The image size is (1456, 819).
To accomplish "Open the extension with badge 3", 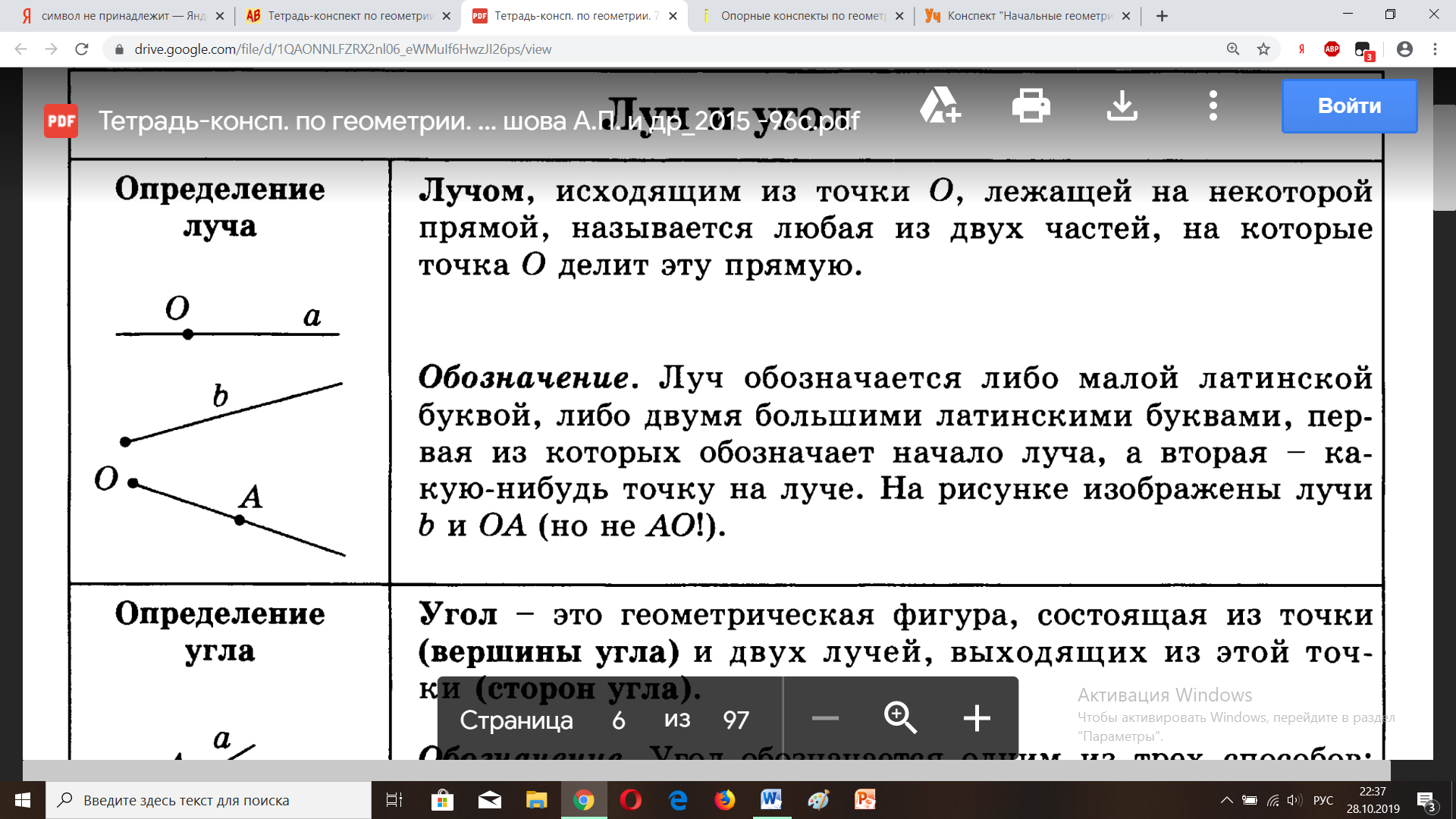I will pyautogui.click(x=1364, y=51).
